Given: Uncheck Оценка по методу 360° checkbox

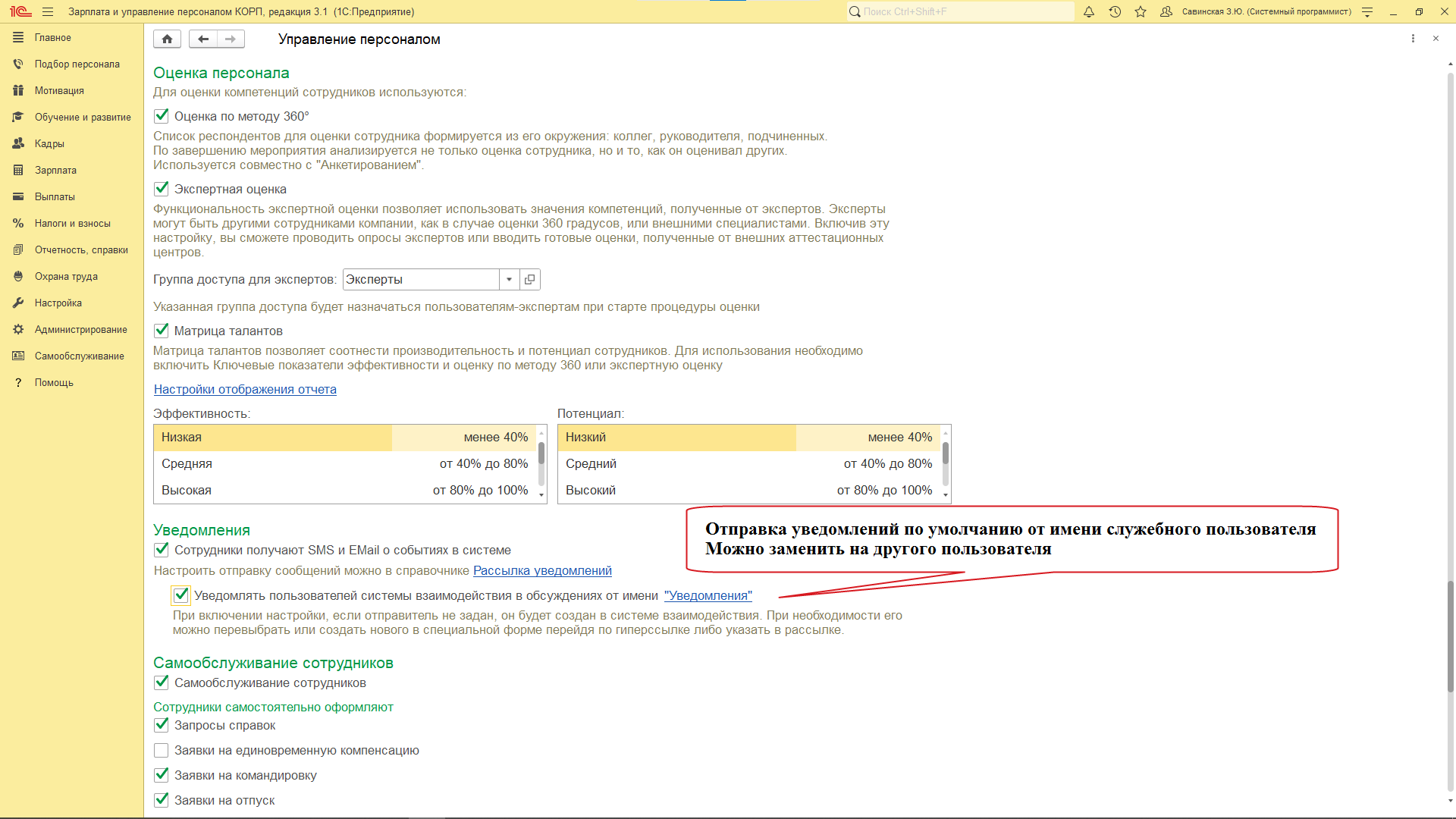Looking at the screenshot, I should click(x=162, y=116).
